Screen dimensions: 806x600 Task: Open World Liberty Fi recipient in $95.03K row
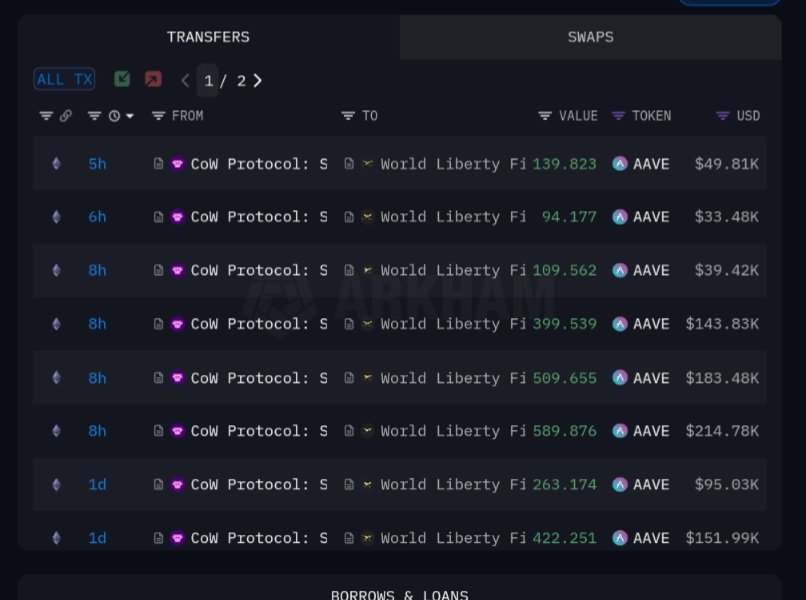pyautogui.click(x=453, y=484)
